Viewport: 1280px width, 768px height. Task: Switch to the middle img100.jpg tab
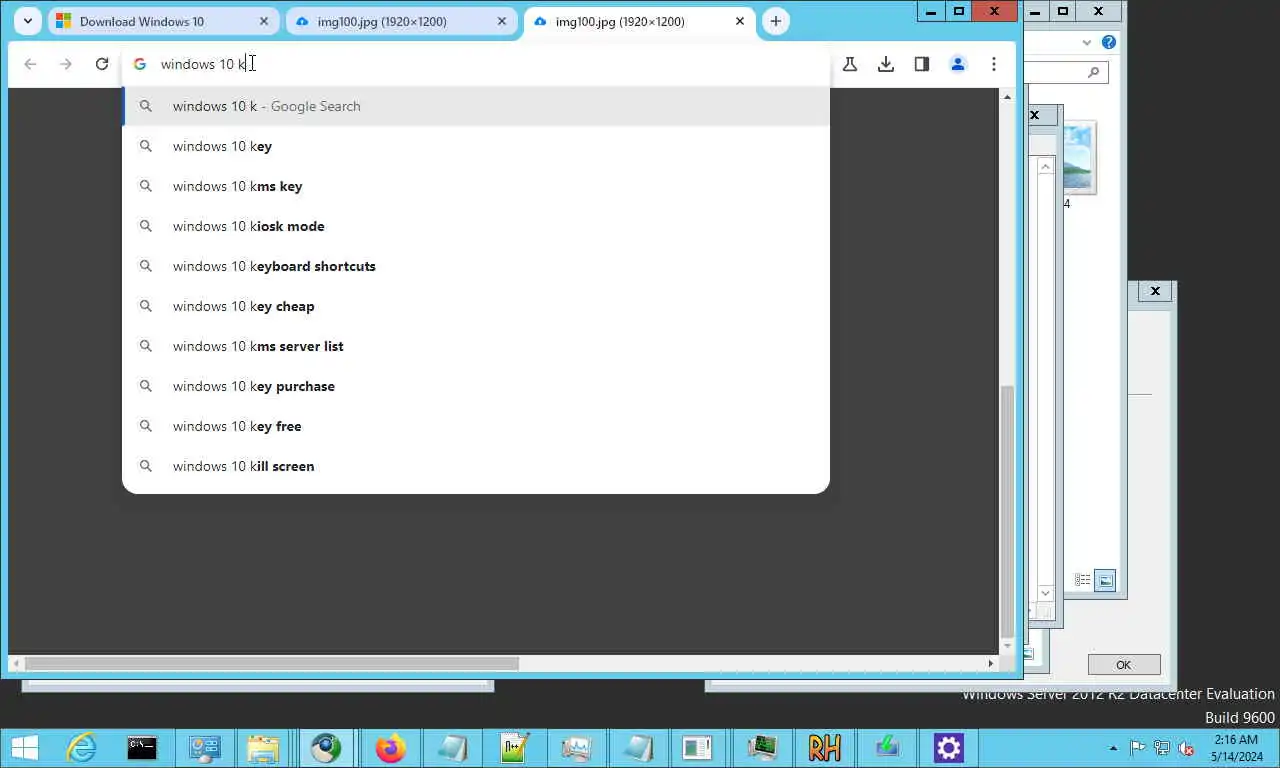pyautogui.click(x=402, y=21)
